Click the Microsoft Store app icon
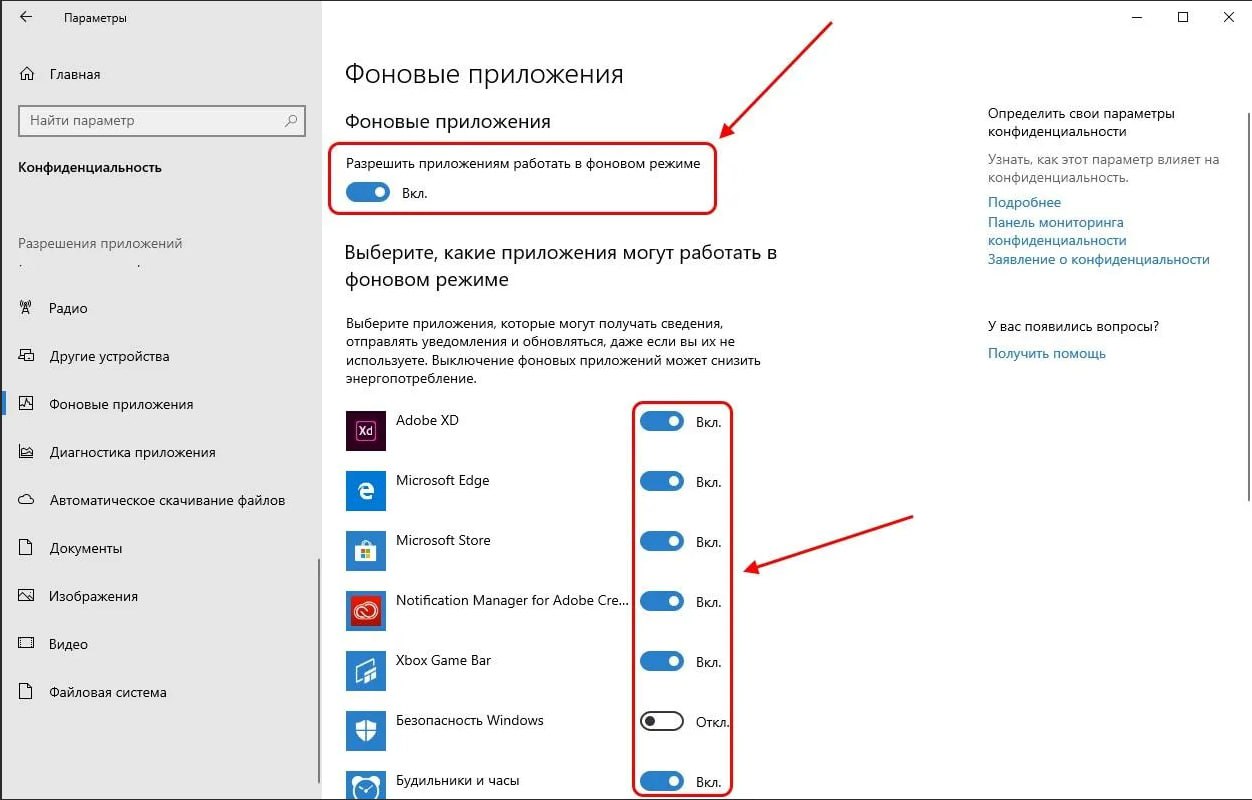 click(x=366, y=551)
